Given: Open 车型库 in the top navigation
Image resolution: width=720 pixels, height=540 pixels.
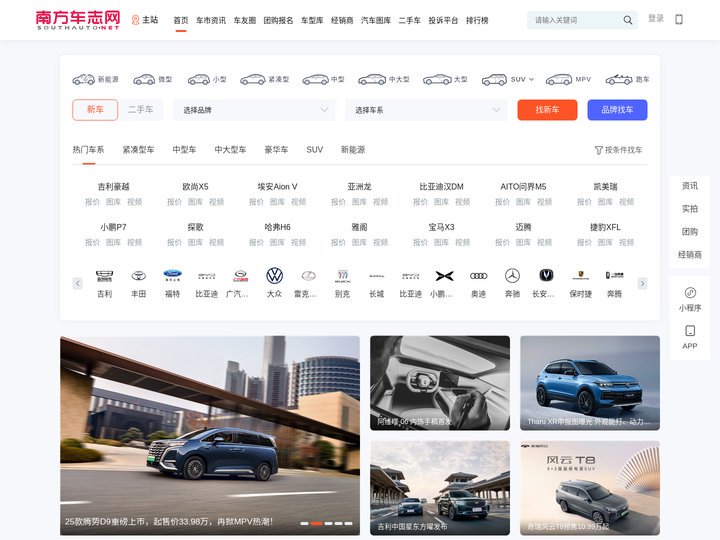Looking at the screenshot, I should (x=312, y=20).
